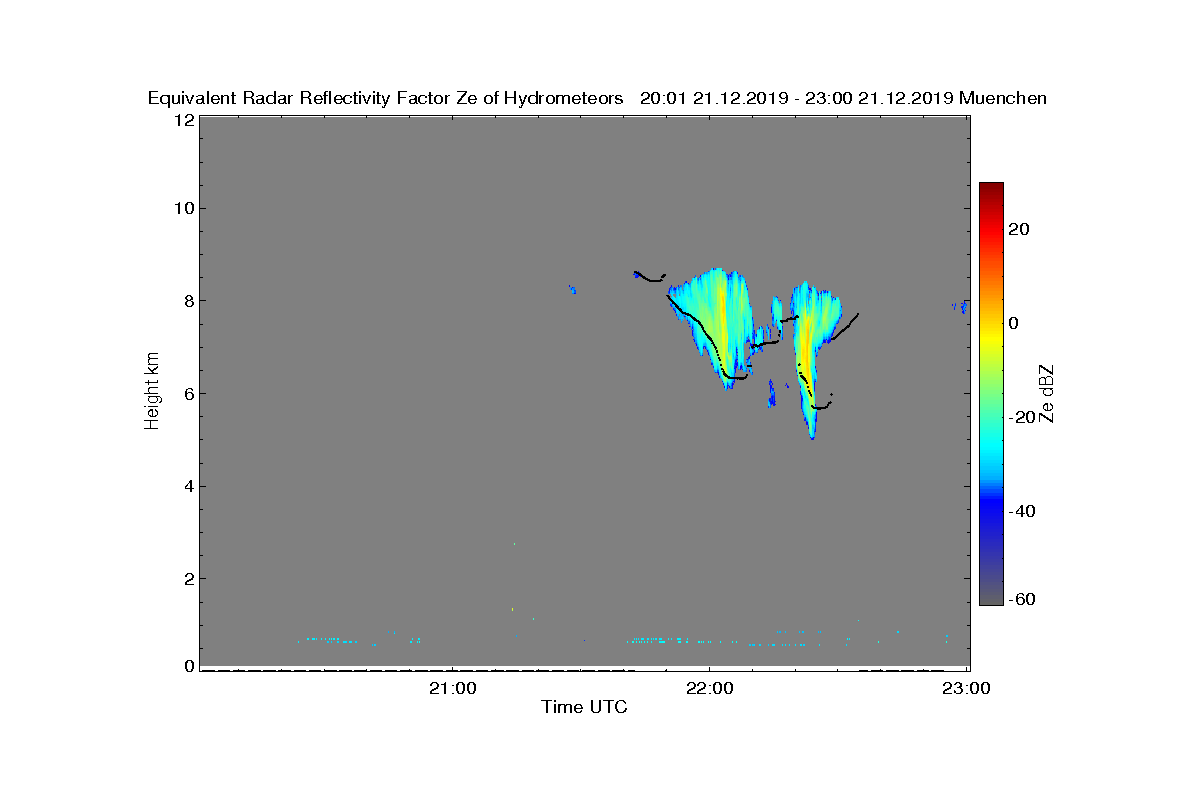
Task: Click the 21:00 time tick label
Action: (453, 688)
